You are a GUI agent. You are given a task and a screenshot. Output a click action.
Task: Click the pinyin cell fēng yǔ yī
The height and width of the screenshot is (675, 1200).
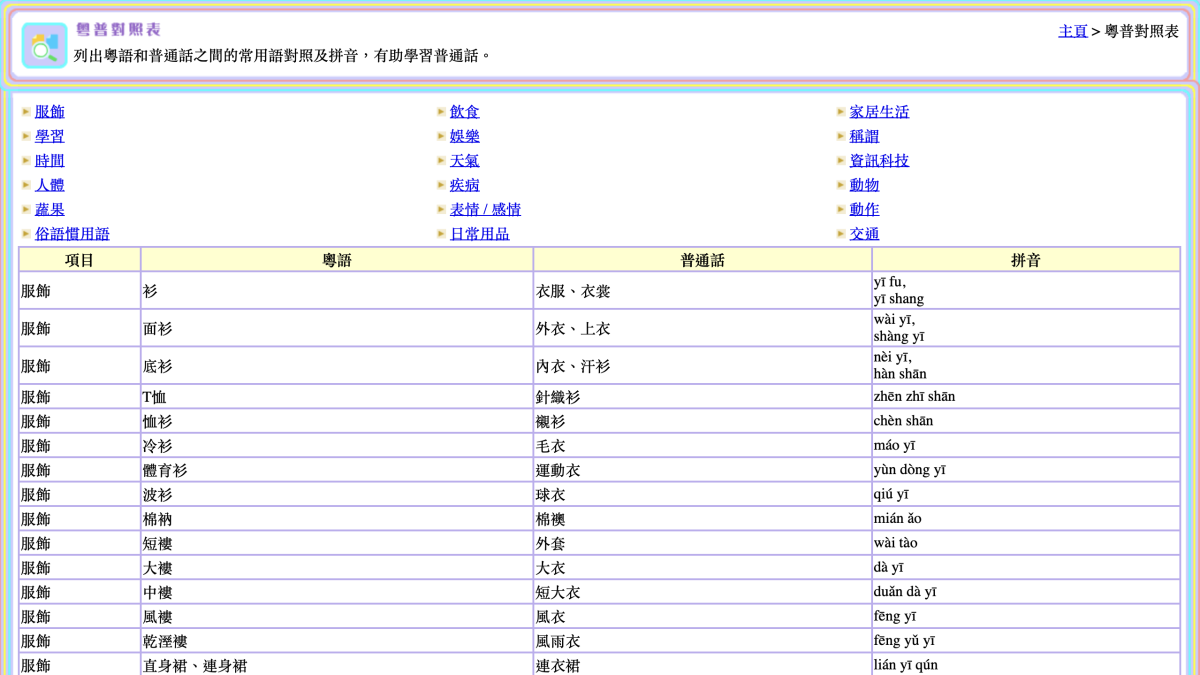tap(1026, 641)
